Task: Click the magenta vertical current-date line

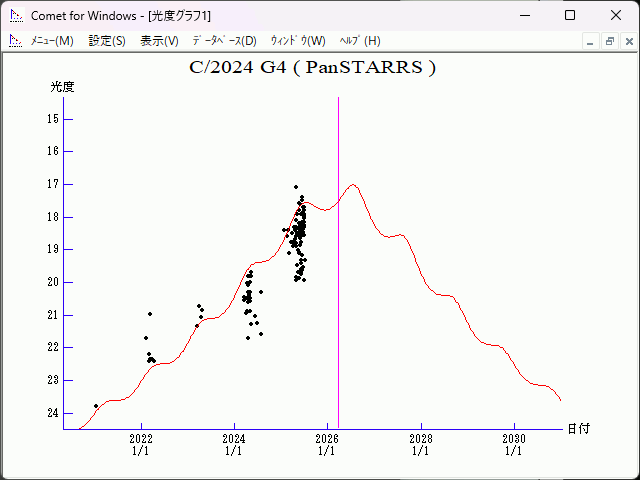Action: click(338, 300)
